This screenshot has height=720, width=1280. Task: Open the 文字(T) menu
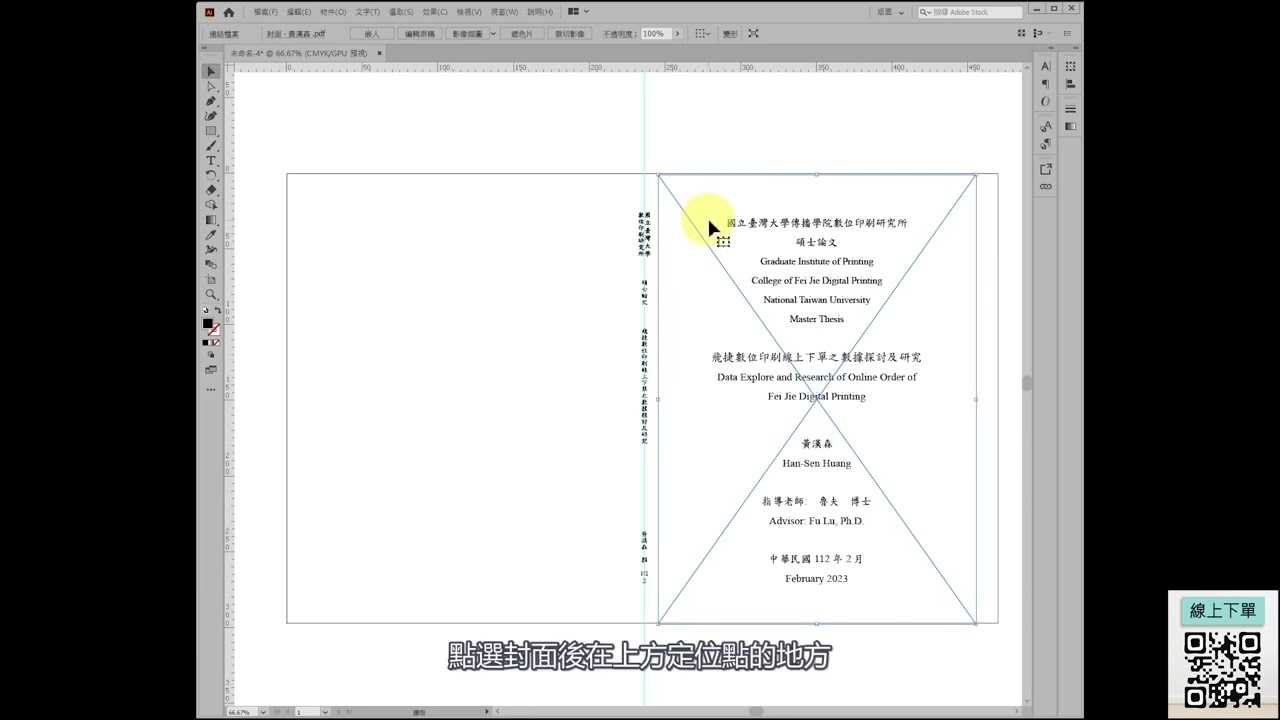(368, 12)
